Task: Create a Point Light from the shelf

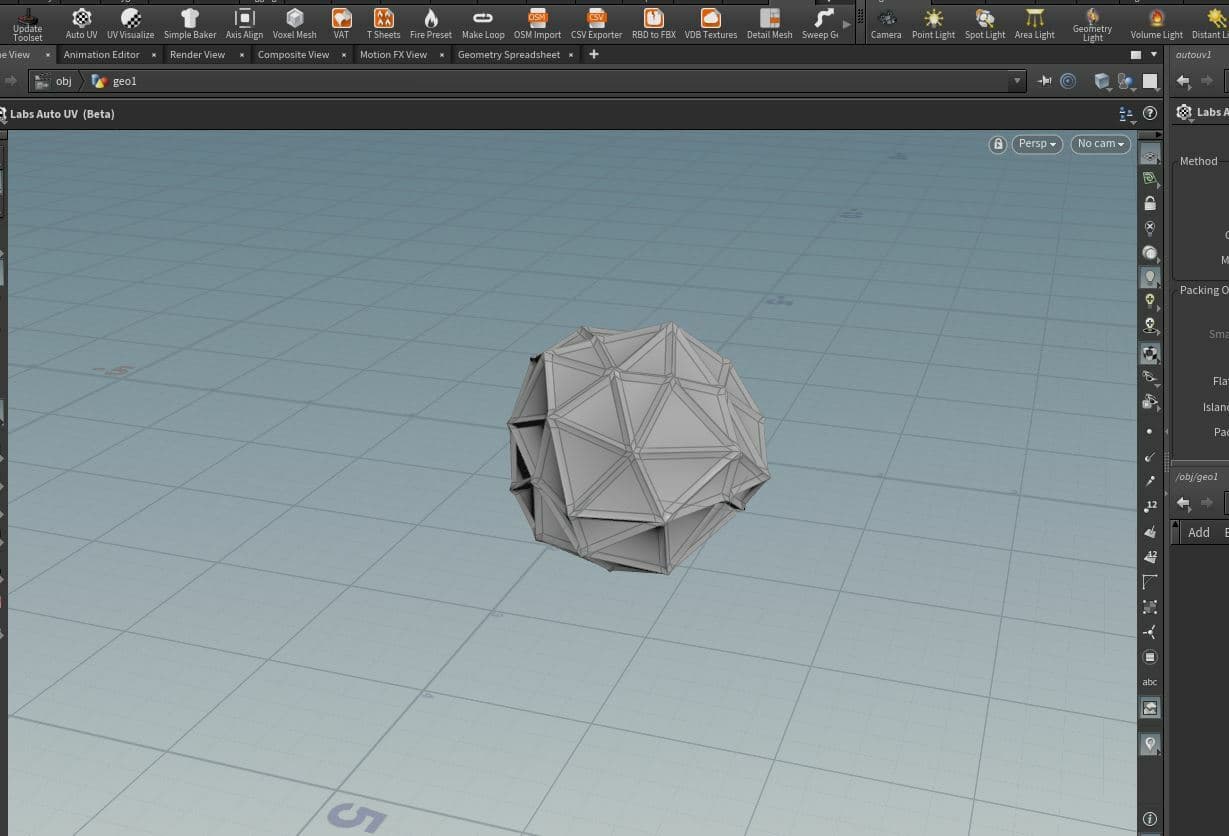Action: point(933,24)
